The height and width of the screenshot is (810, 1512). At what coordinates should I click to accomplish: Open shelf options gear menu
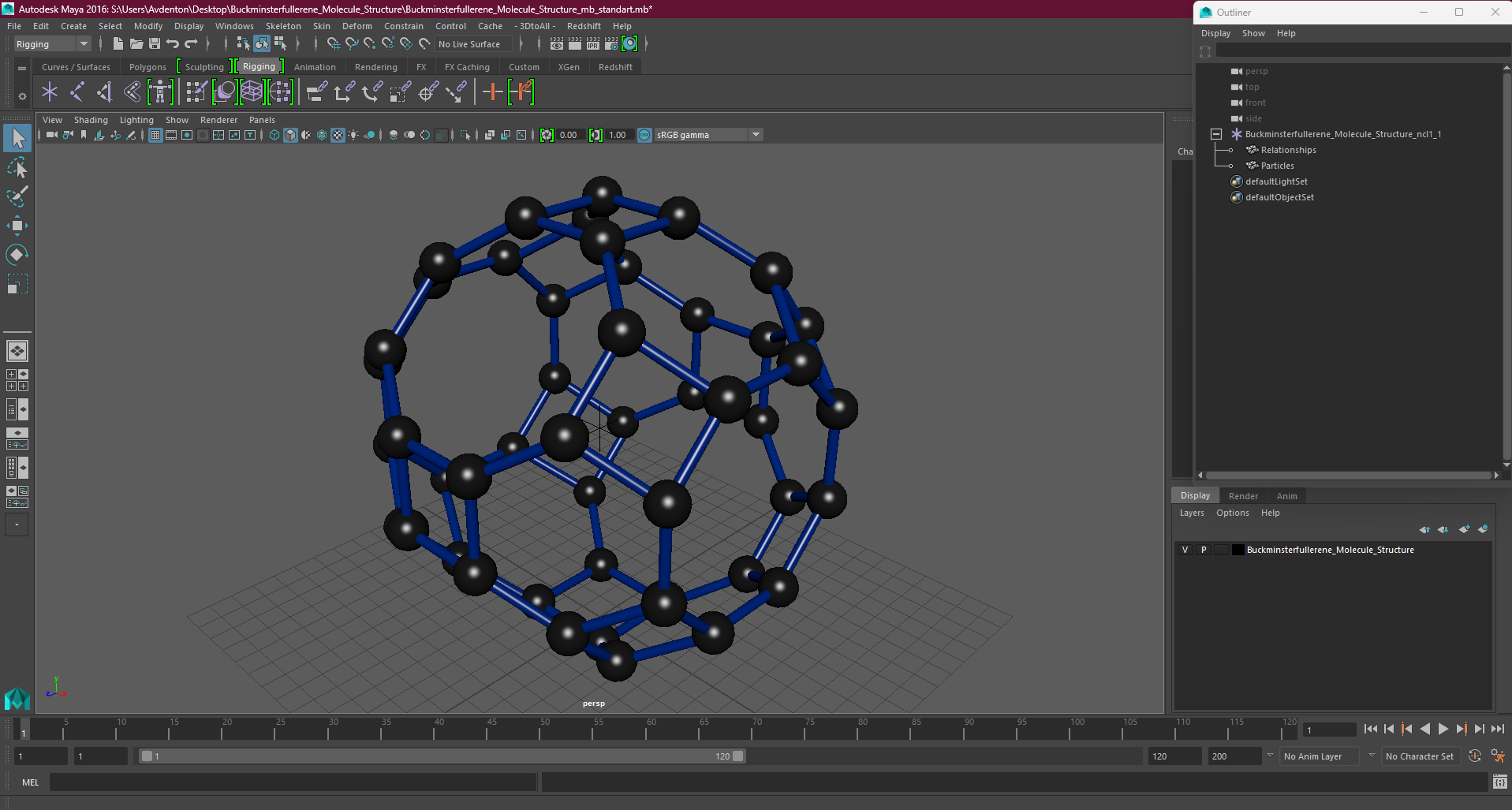22,96
